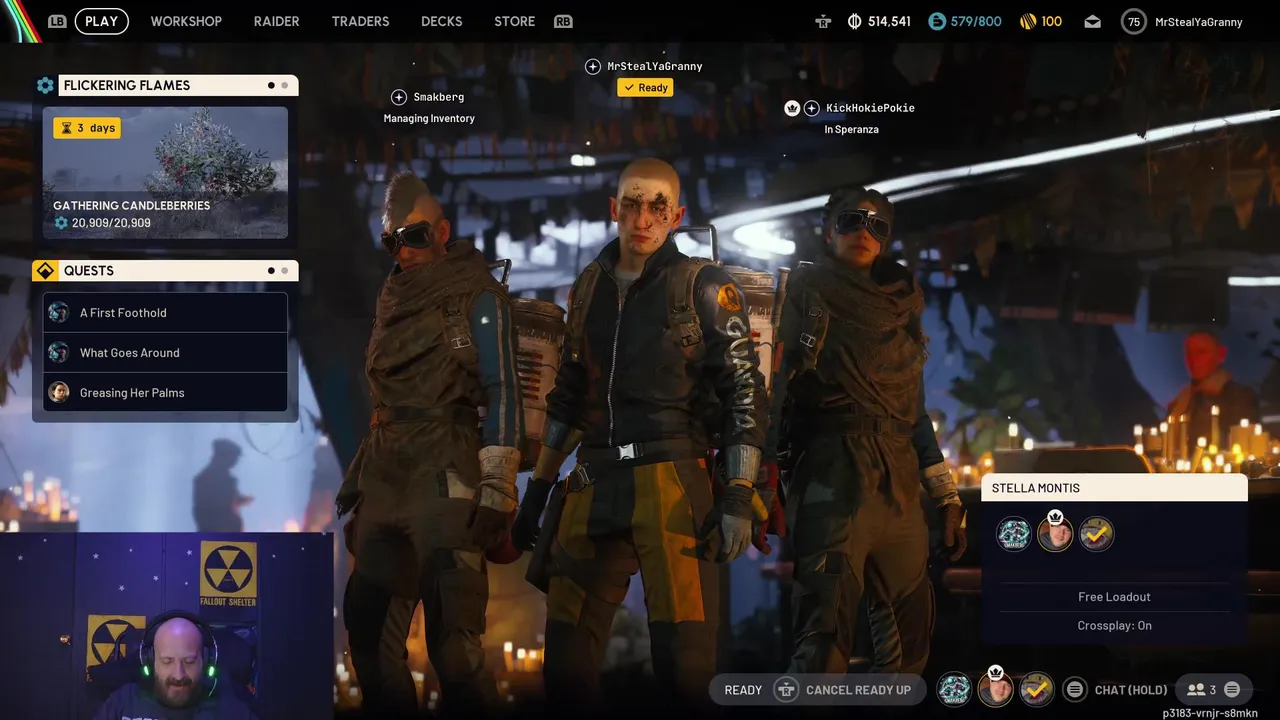1280x720 pixels.
Task: Open the A First Foothold quest
Action: (165, 312)
